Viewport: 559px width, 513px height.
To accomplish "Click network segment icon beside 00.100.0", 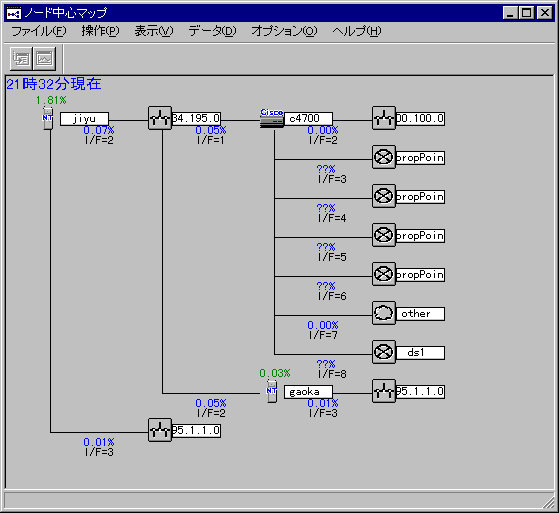I will point(384,118).
